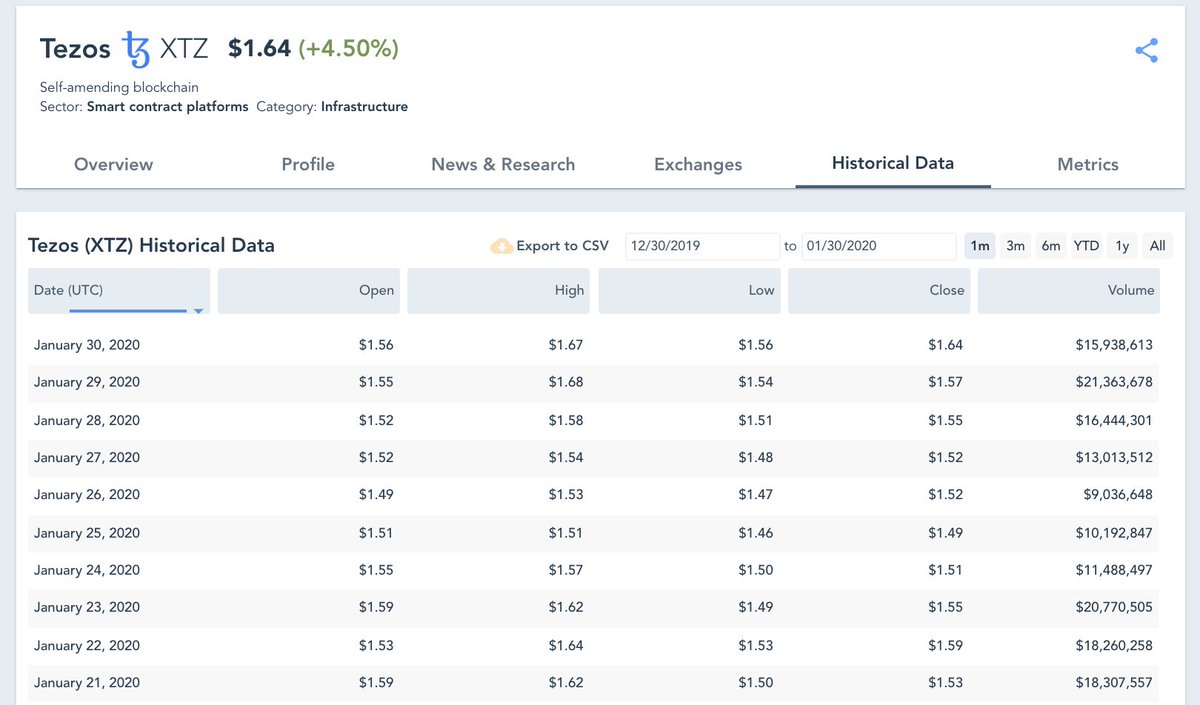Click the January 28, 2020 date cell

pyautogui.click(x=87, y=420)
